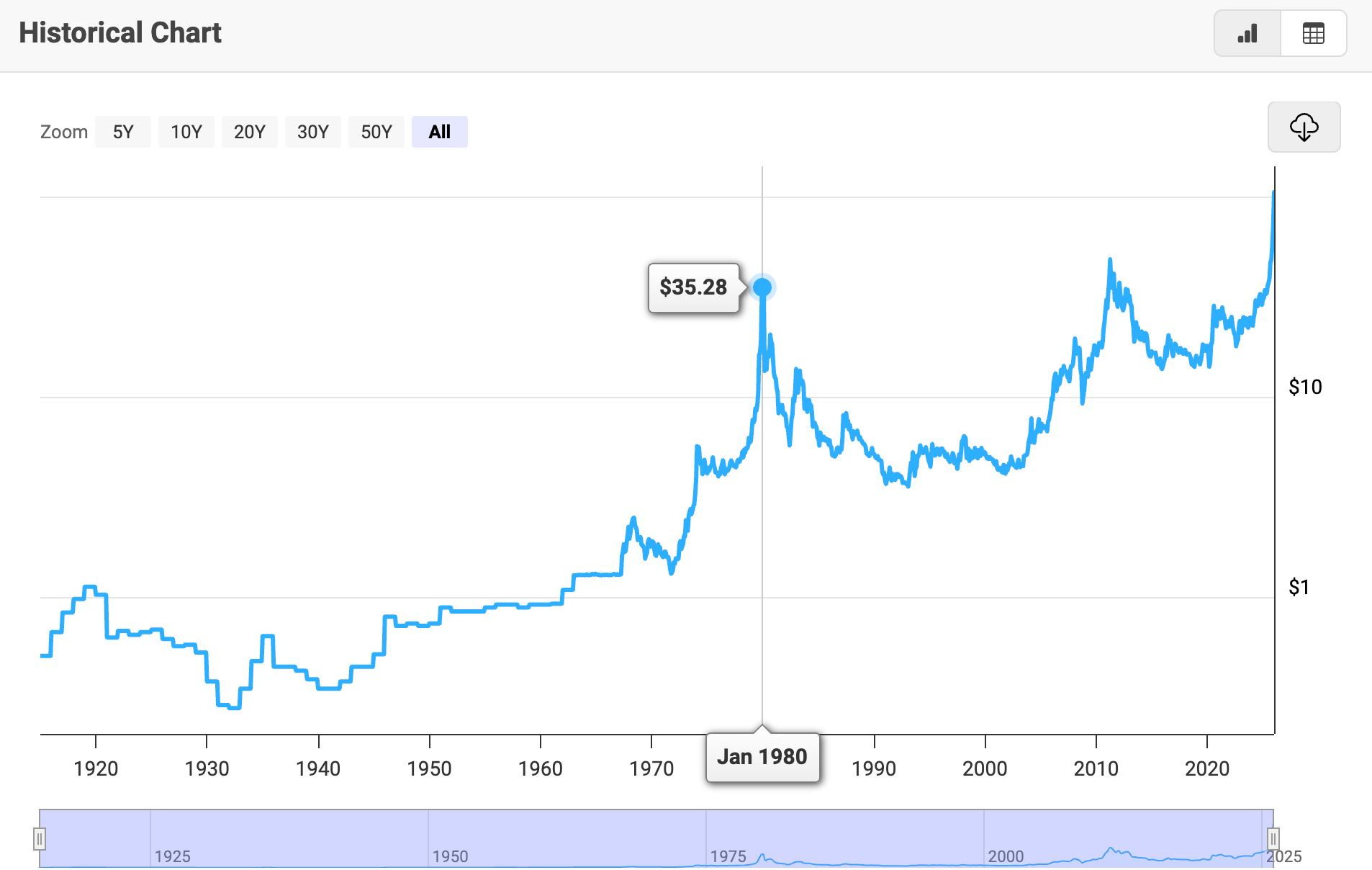
Task: Click the 2000 area of range navigator
Action: 1008,856
